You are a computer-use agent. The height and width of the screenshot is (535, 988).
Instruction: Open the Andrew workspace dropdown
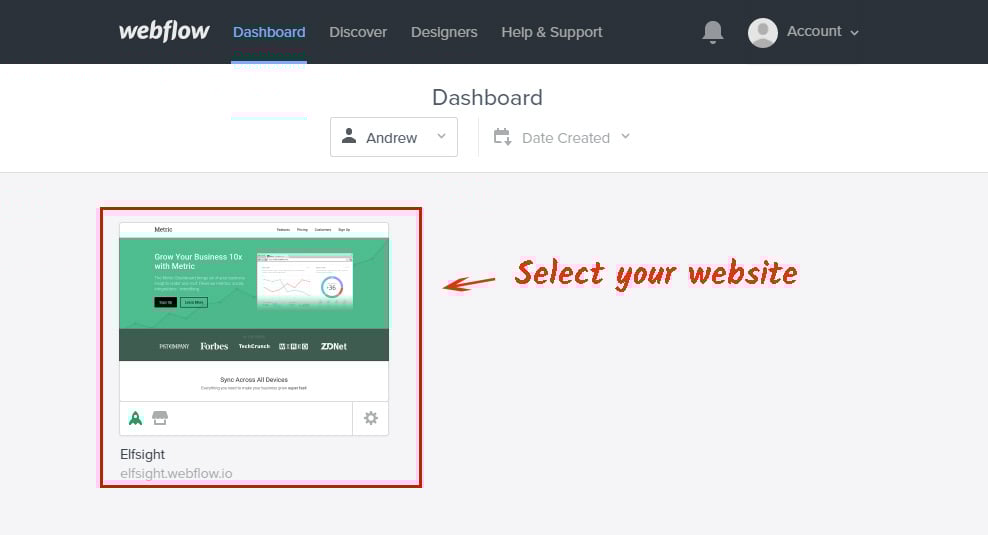pyautogui.click(x=394, y=137)
